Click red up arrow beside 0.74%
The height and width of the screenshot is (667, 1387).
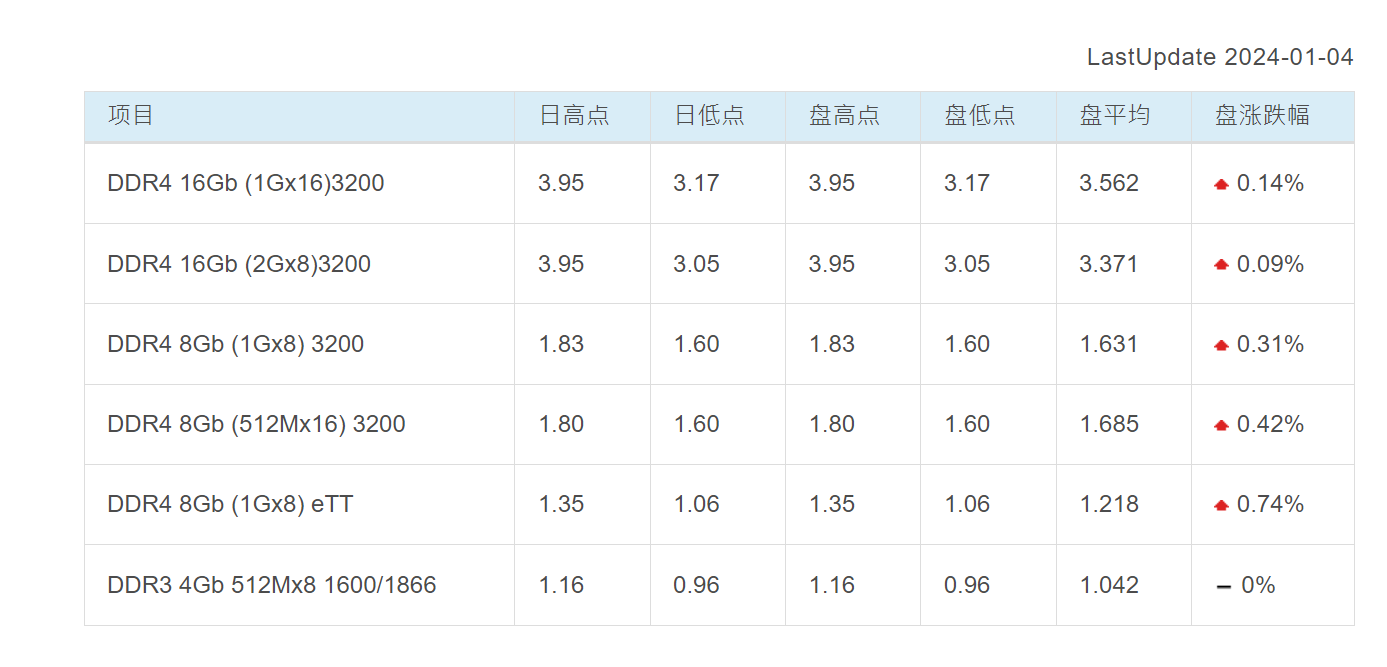pyautogui.click(x=1221, y=505)
